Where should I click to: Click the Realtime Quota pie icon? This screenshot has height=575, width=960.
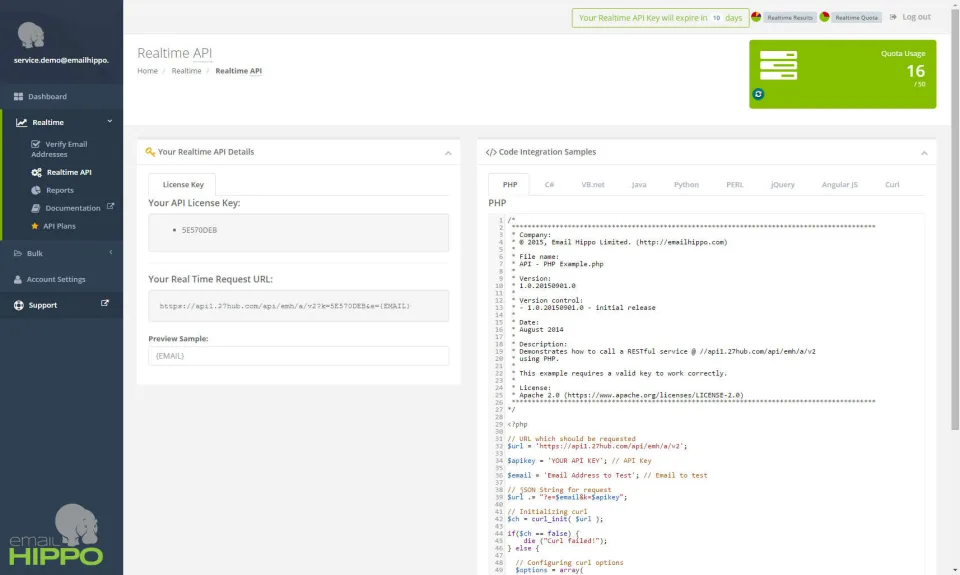[824, 17]
